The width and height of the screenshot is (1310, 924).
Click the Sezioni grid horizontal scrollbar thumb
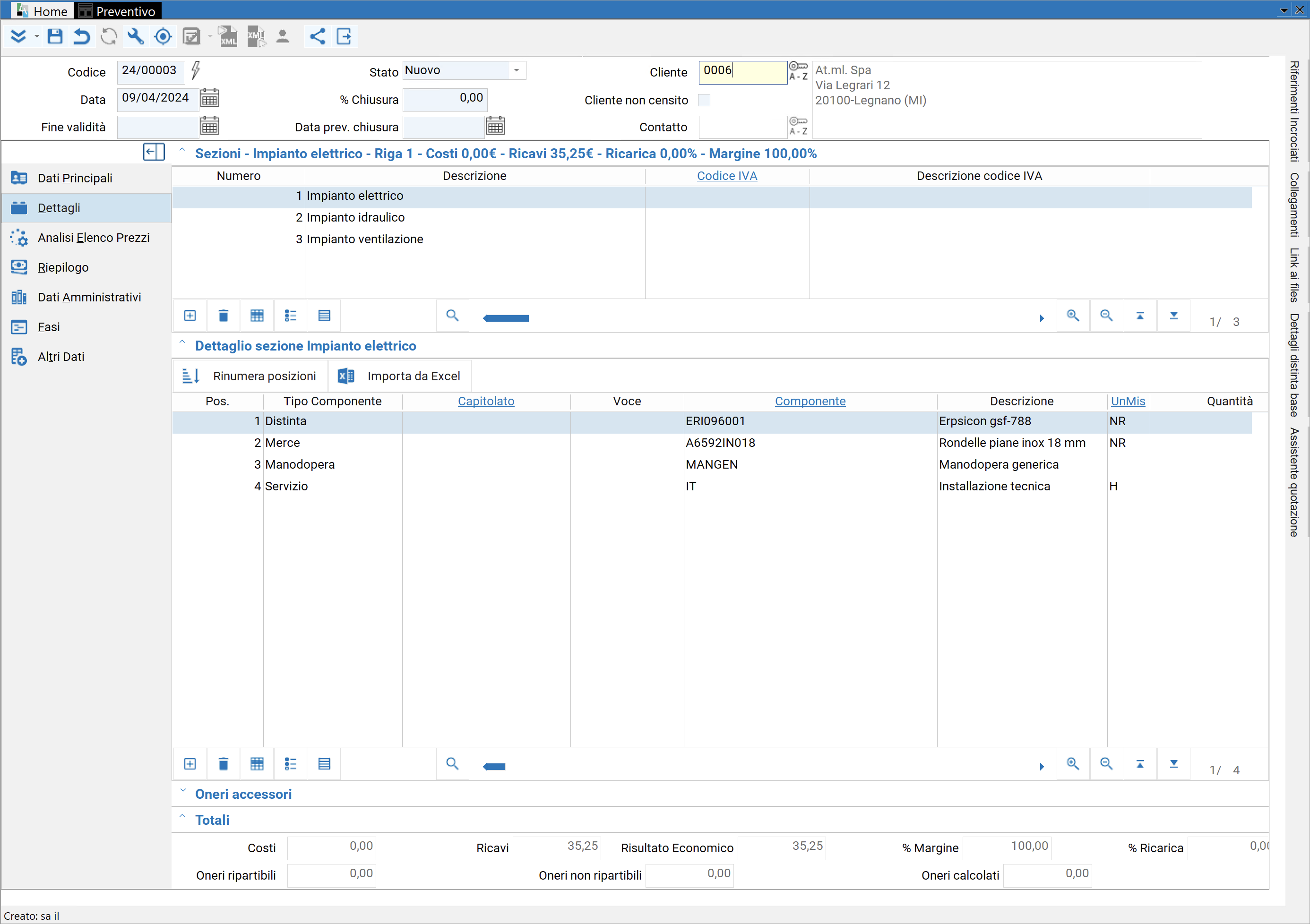tap(506, 319)
